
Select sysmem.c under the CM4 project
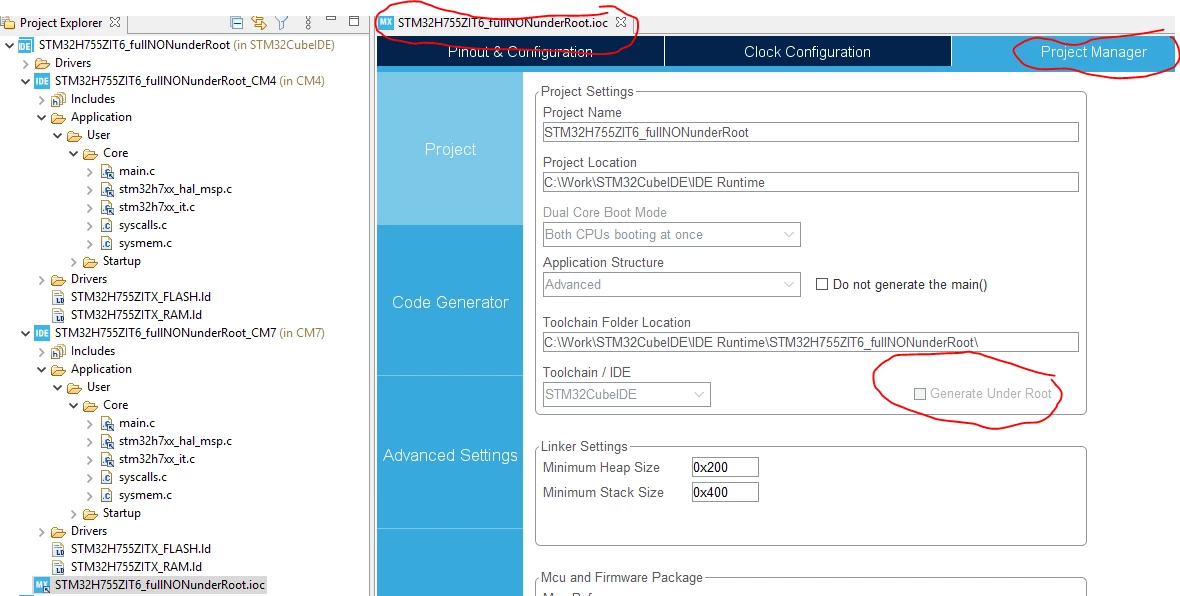click(x=145, y=244)
